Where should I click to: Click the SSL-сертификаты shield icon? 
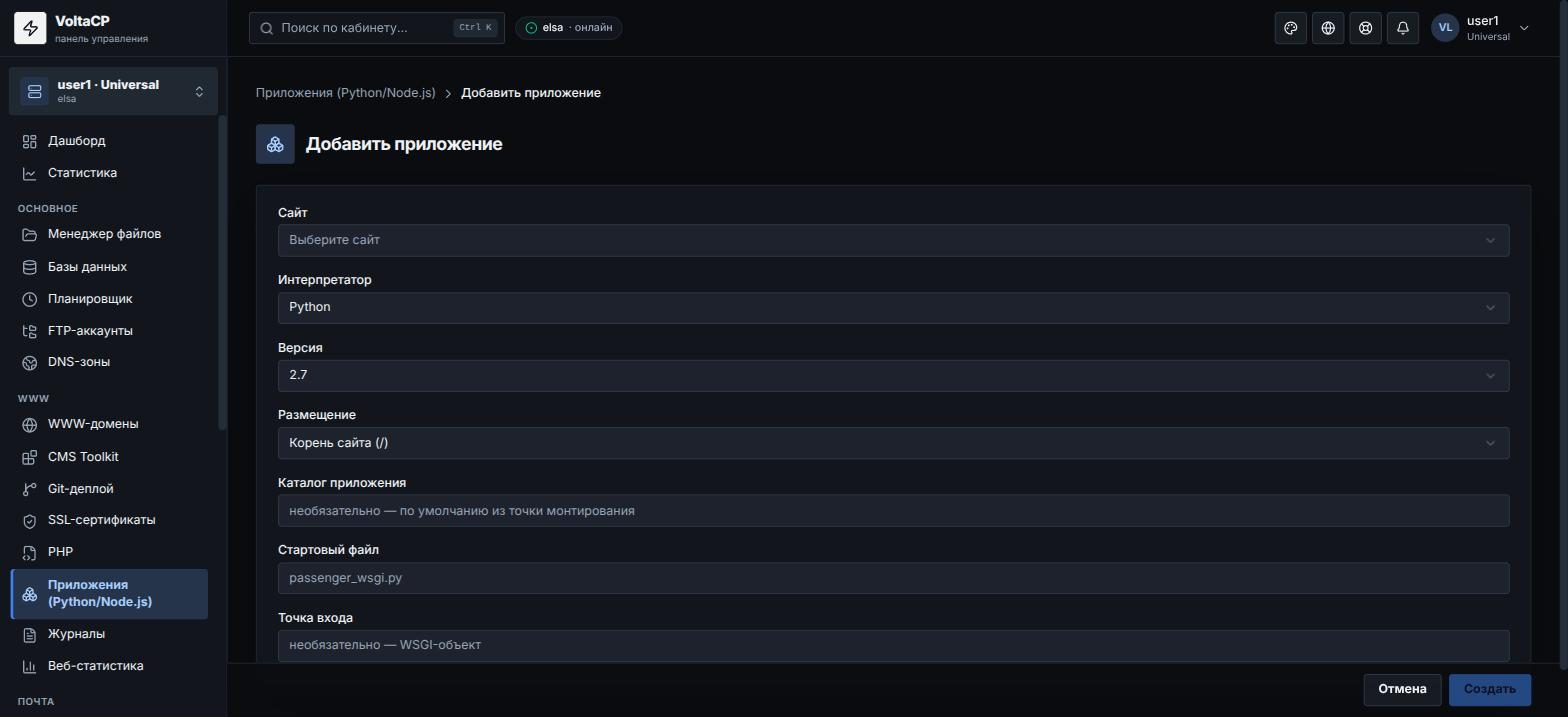point(30,520)
